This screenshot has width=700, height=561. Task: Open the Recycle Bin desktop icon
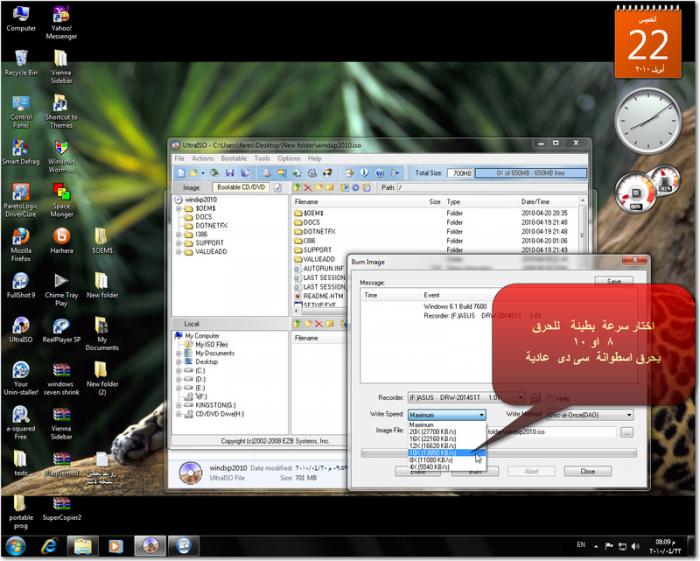click(x=21, y=62)
